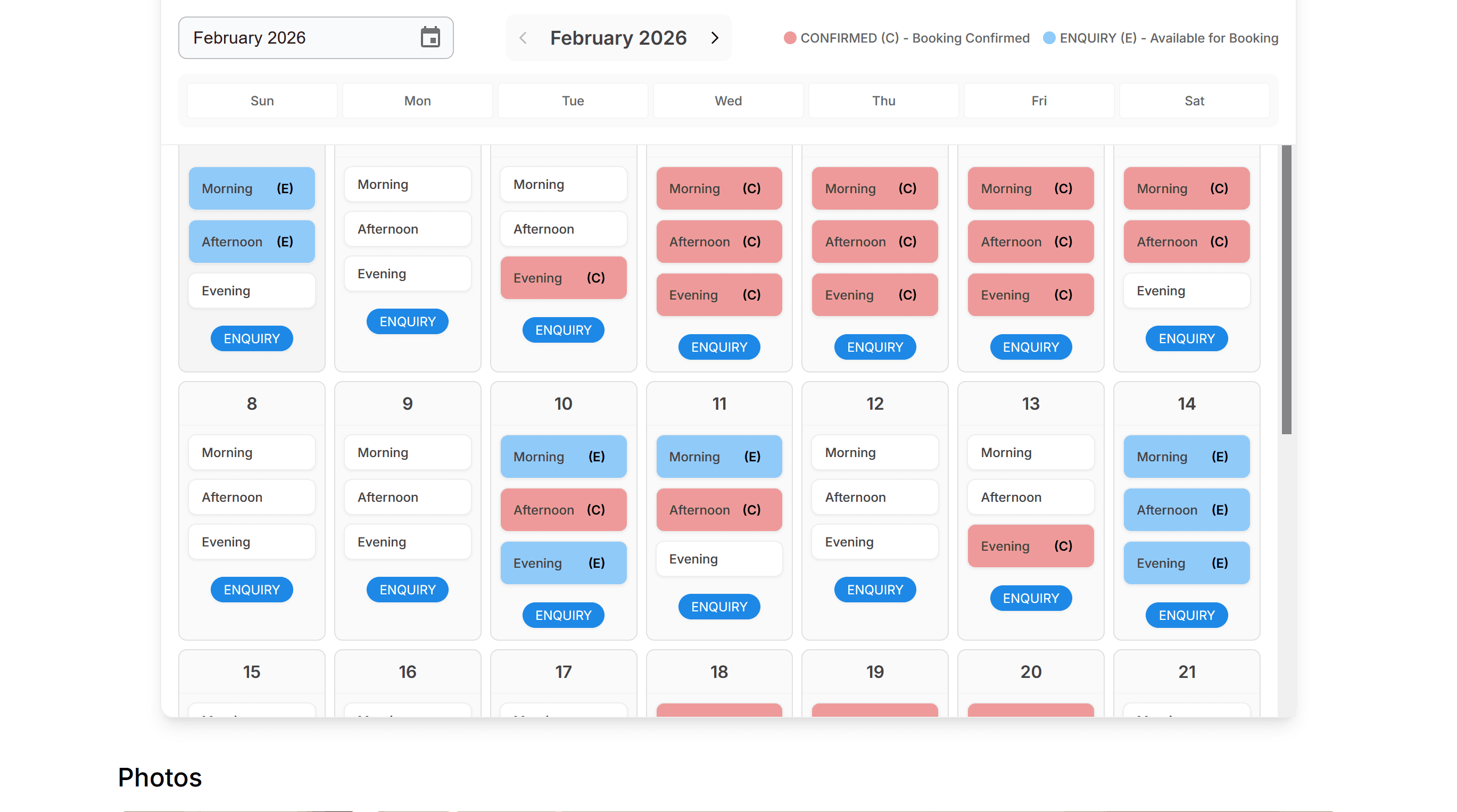The width and height of the screenshot is (1457, 812).
Task: Select the empty Evening slot on day 11
Action: click(719, 559)
